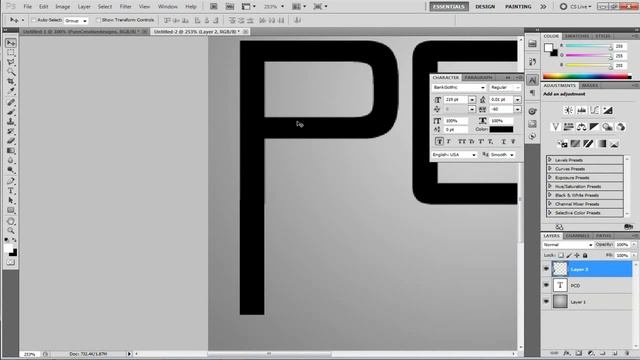The image size is (640, 360).
Task: Select the Move tool in the toolbox
Action: (x=11, y=43)
